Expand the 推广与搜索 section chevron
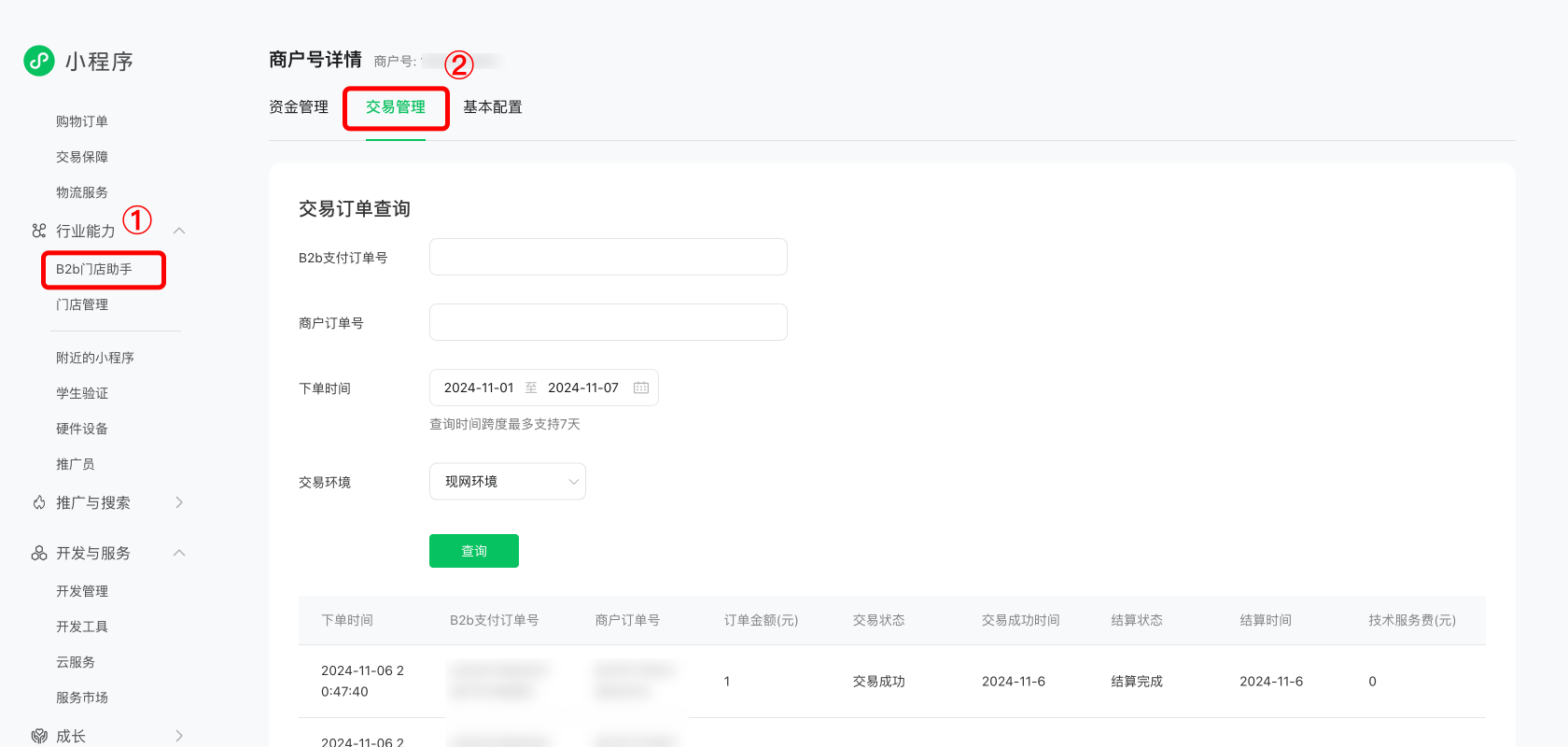The image size is (1568, 747). (x=179, y=502)
